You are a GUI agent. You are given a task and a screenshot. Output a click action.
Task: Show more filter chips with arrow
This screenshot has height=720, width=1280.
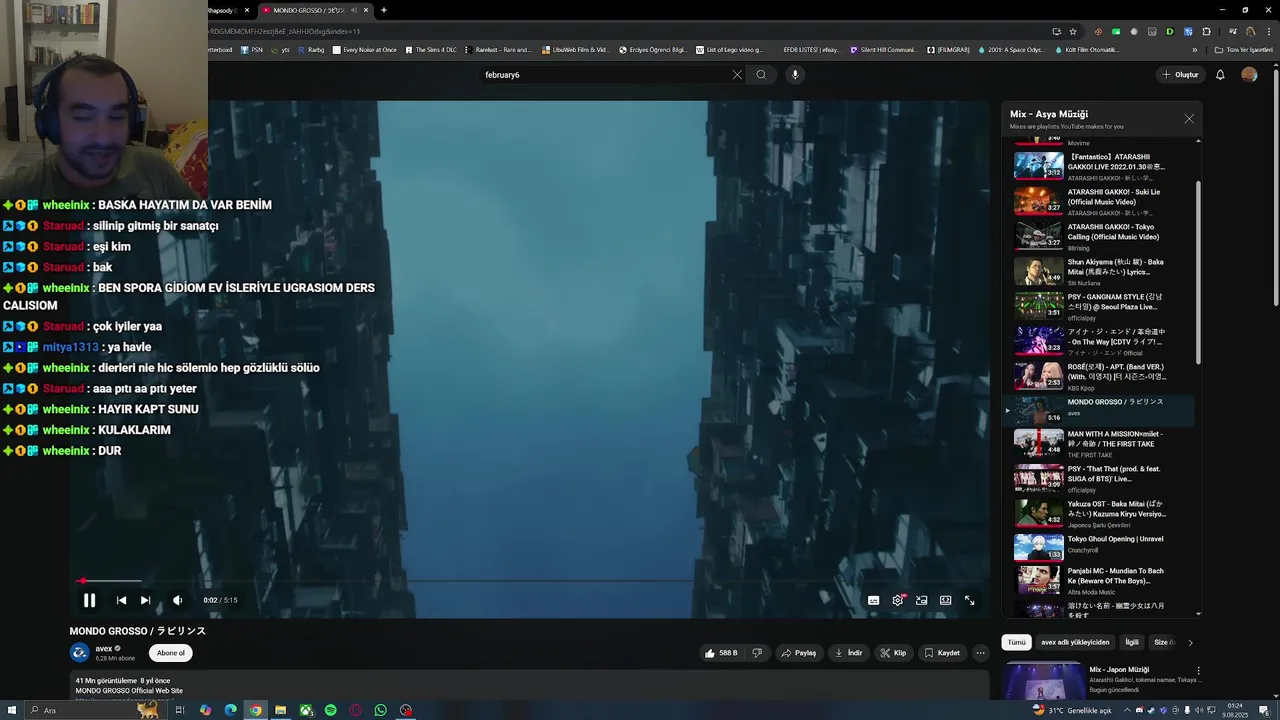tap(1190, 642)
